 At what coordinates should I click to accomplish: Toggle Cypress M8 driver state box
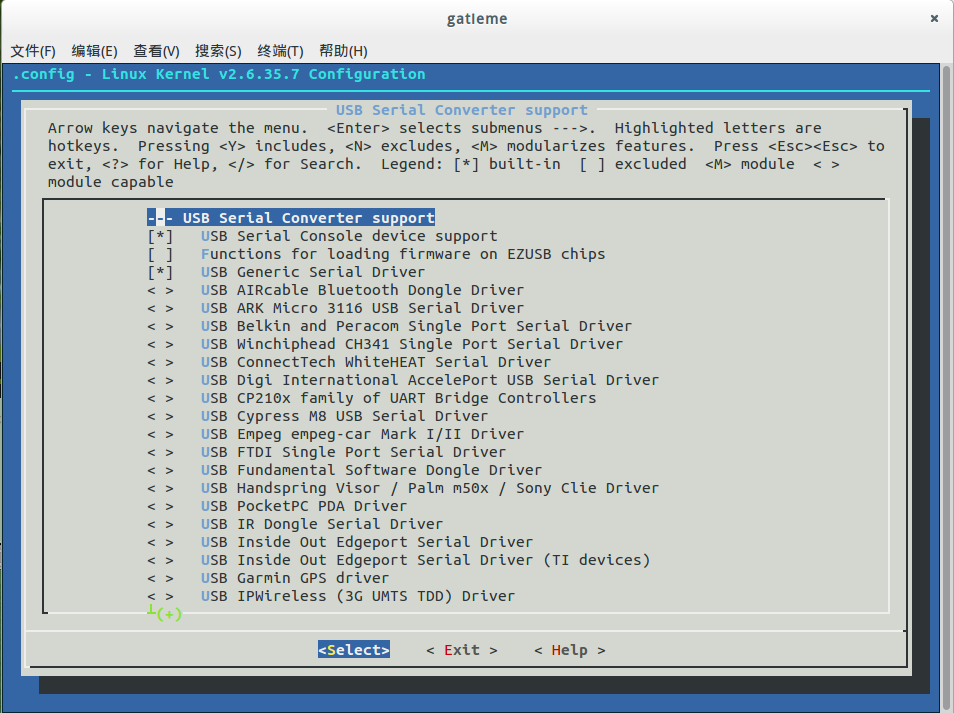pyautogui.click(x=160, y=416)
